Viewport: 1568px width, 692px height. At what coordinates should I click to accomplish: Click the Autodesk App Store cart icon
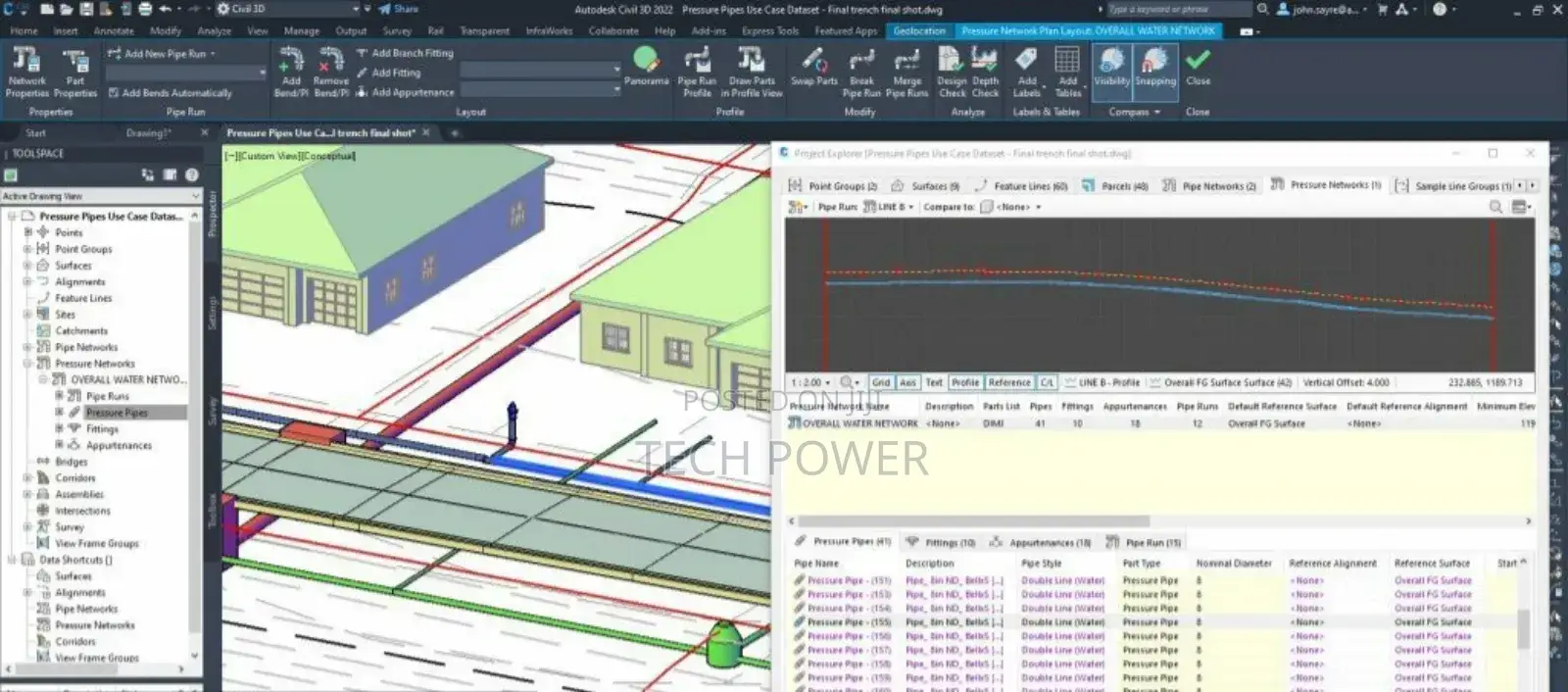1383,9
